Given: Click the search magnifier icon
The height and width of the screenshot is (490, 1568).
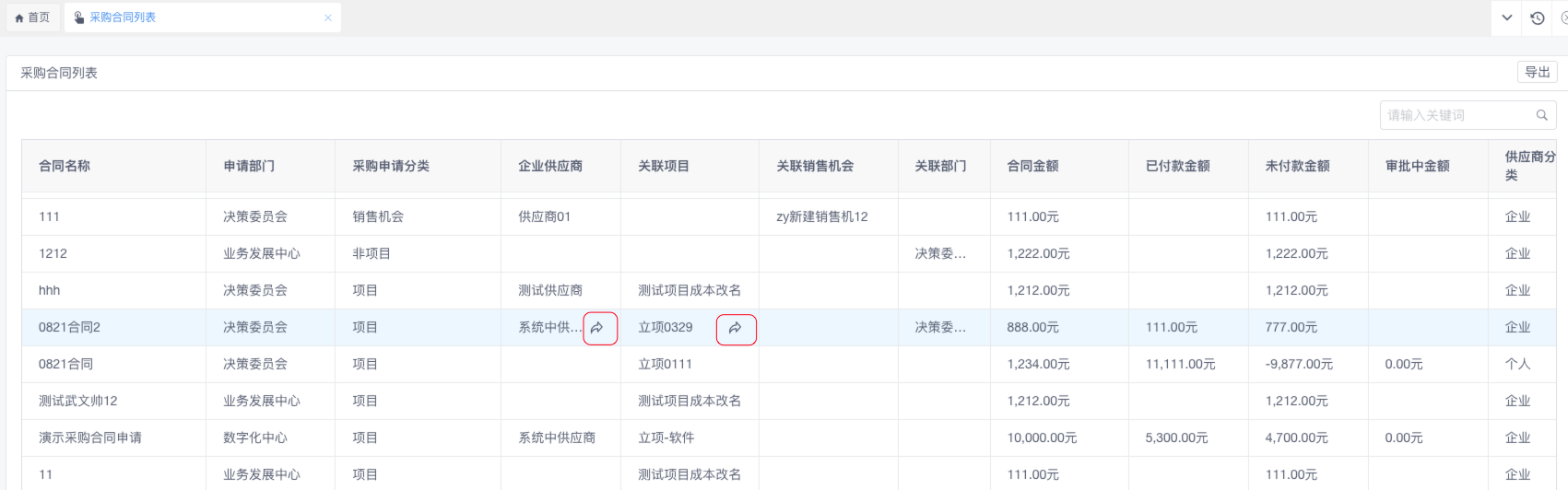Looking at the screenshot, I should pyautogui.click(x=1541, y=115).
